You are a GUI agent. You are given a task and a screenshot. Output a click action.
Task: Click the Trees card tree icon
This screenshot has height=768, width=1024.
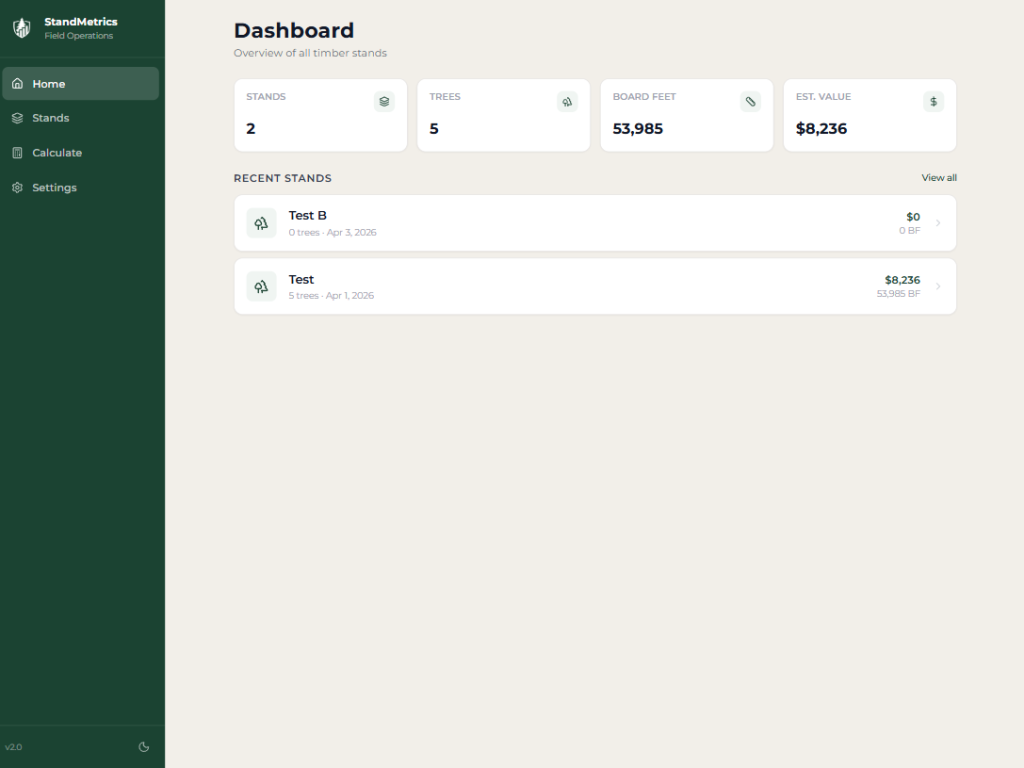click(567, 101)
